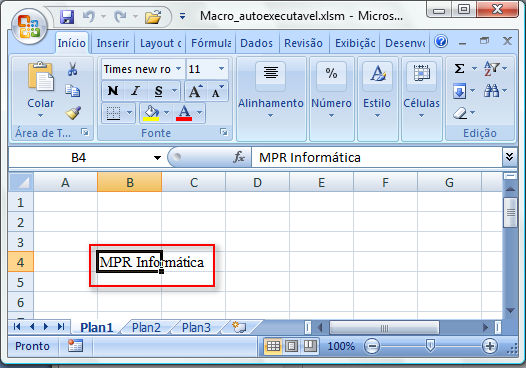The height and width of the screenshot is (368, 526).
Task: Click the Colar paste button
Action: pos(41,90)
